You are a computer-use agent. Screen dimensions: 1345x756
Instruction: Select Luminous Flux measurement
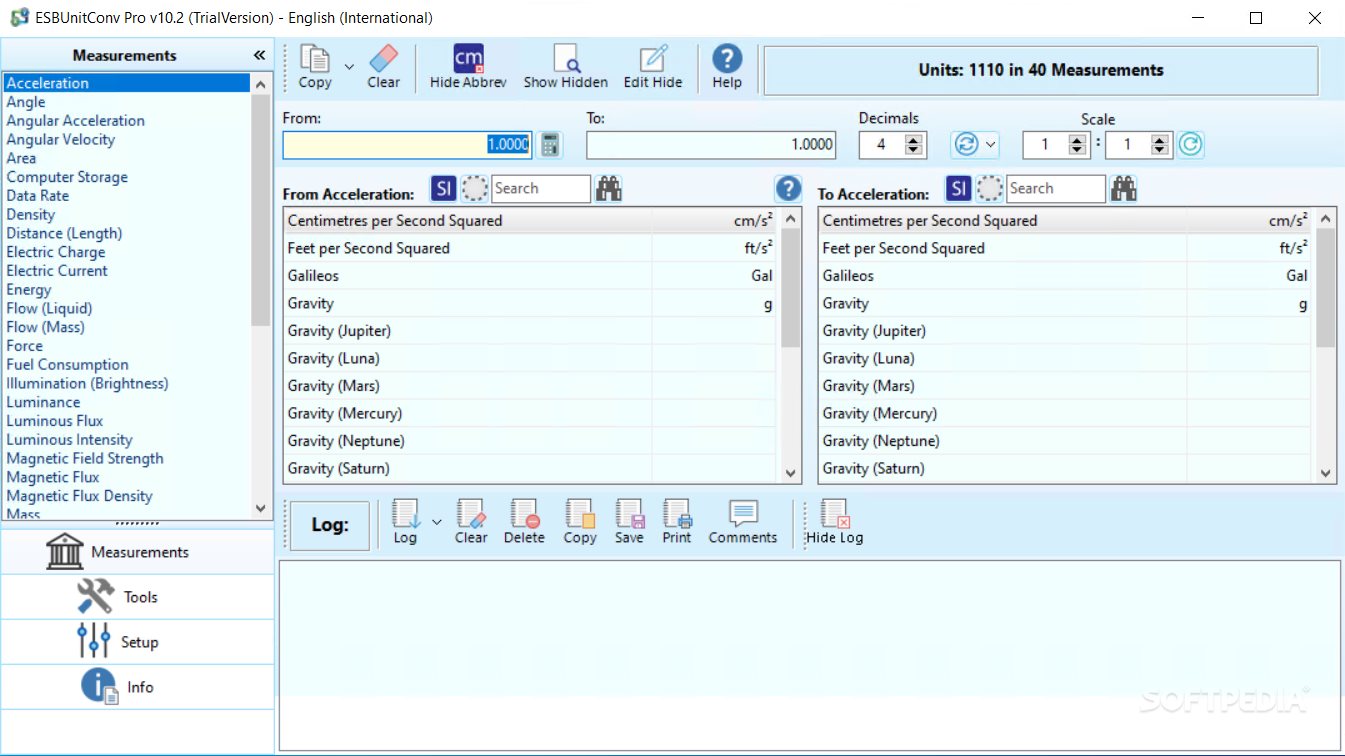(55, 421)
